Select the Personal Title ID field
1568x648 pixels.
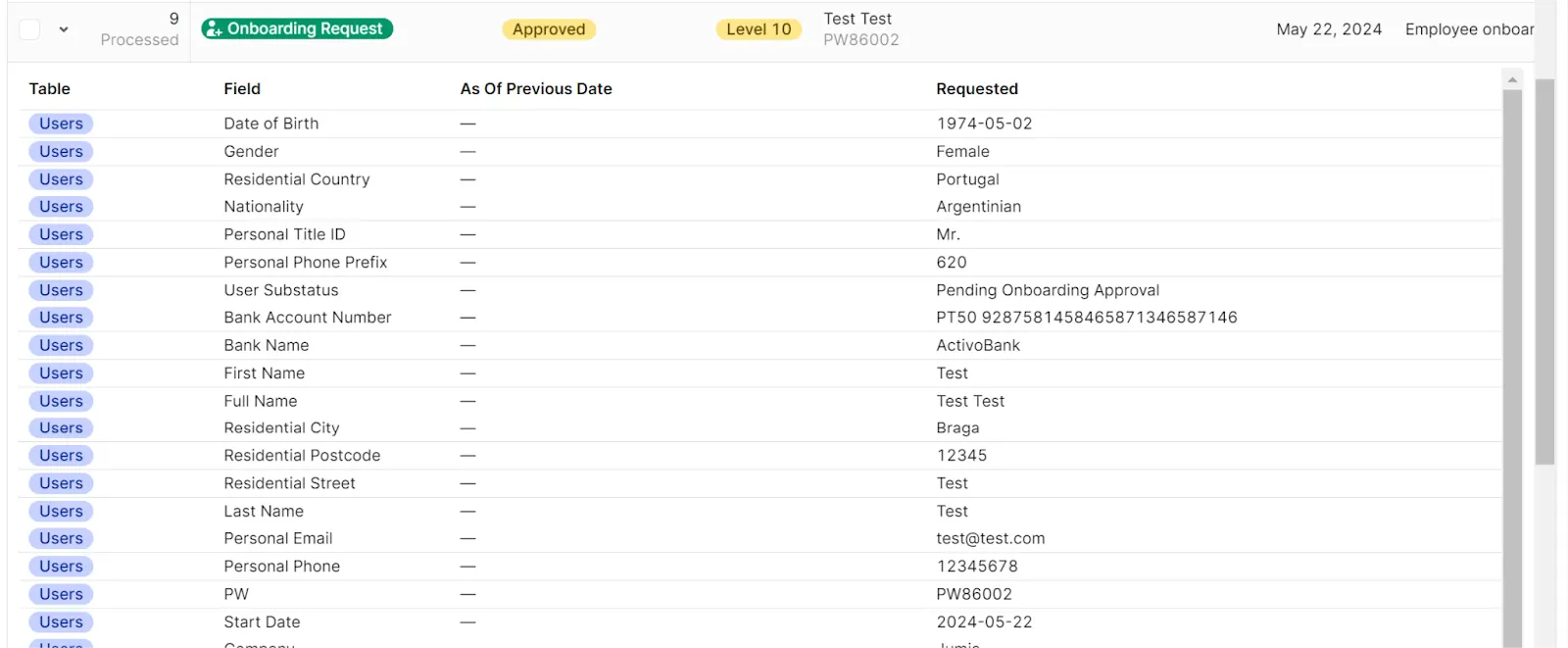point(284,234)
